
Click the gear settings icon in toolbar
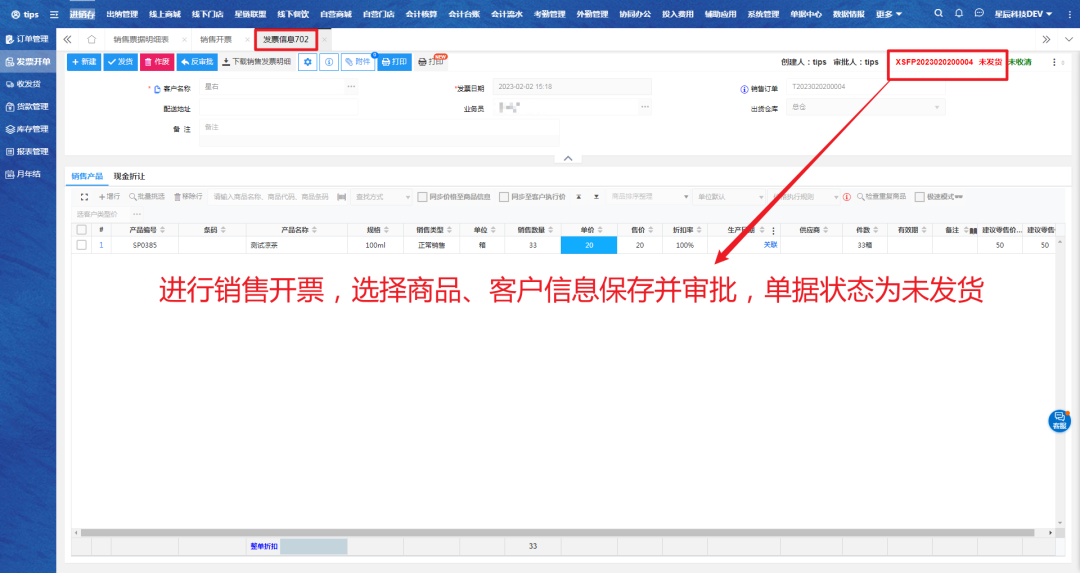[308, 62]
